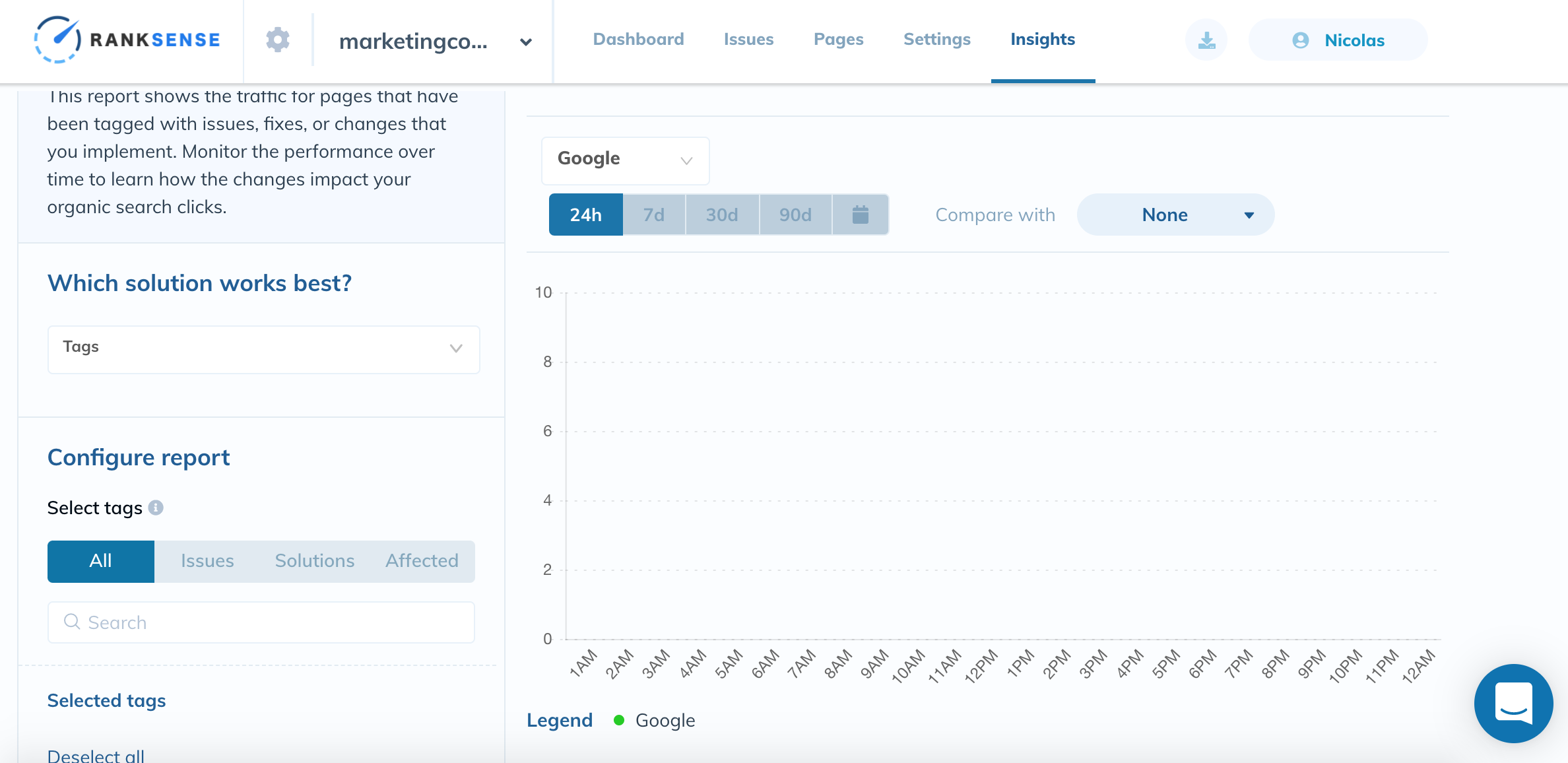
Task: Expand the Tags dropdown
Action: coord(263,349)
